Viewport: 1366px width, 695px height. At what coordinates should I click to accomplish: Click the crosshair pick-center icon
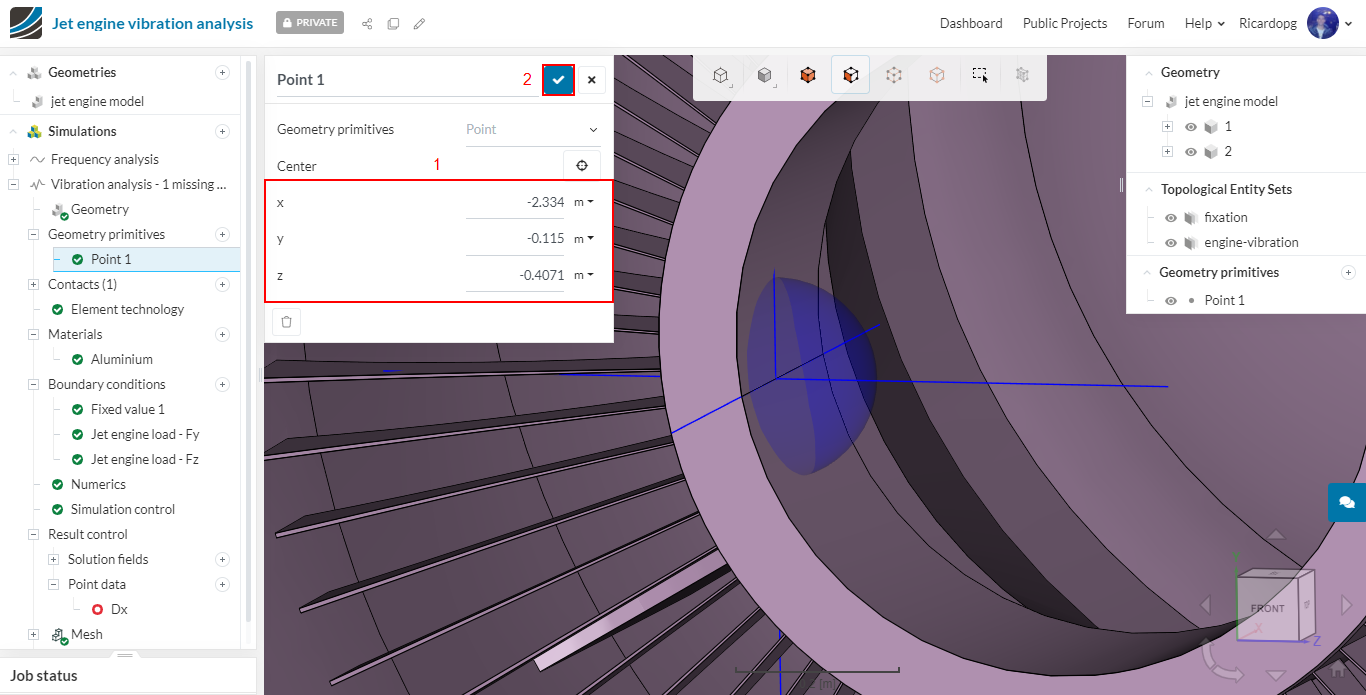click(x=582, y=165)
